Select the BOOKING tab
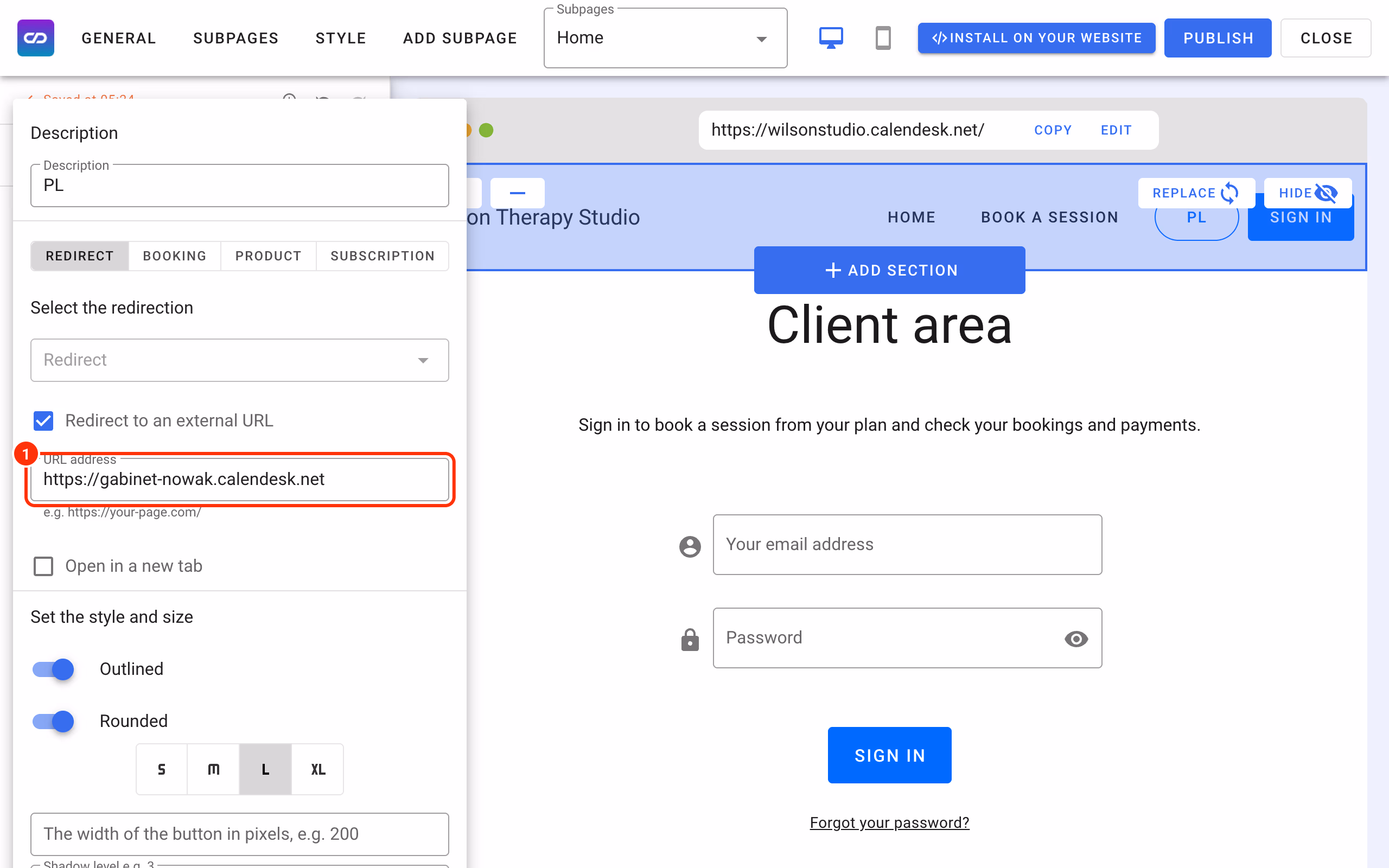The height and width of the screenshot is (868, 1389). (x=175, y=256)
